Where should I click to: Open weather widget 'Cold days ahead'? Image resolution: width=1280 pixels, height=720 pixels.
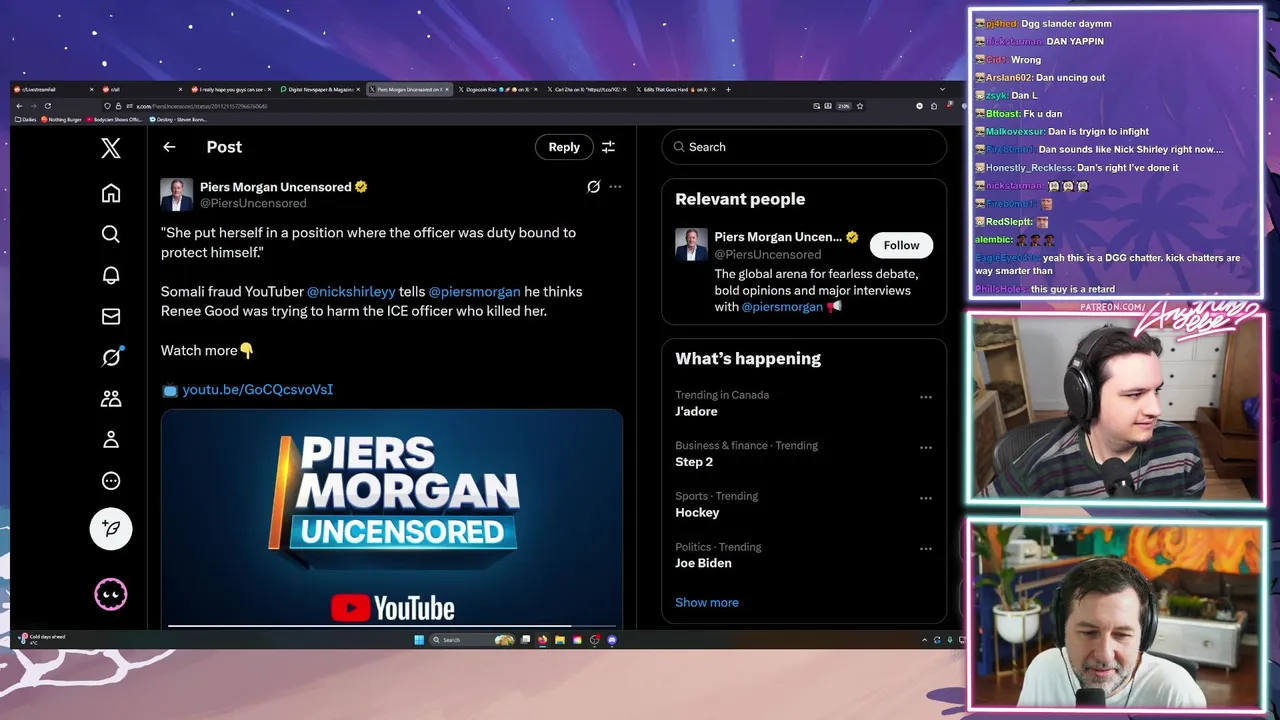[41, 639]
